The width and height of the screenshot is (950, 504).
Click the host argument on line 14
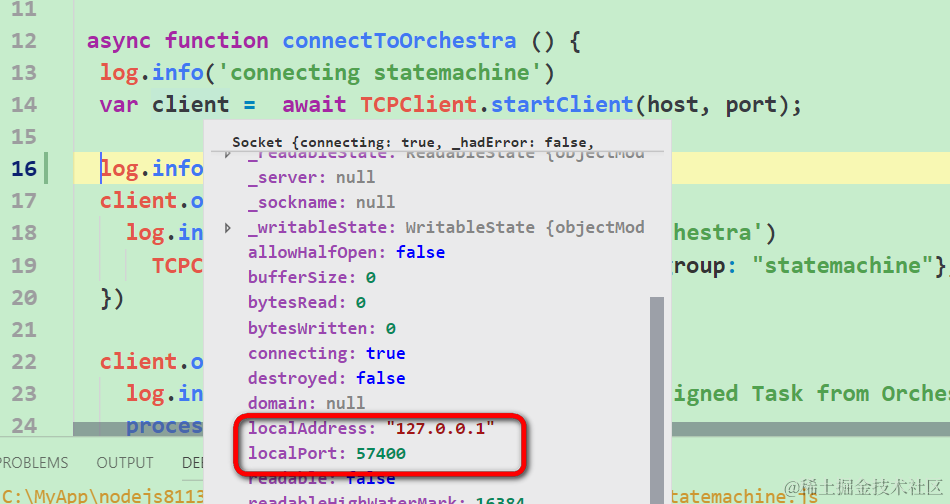673,105
